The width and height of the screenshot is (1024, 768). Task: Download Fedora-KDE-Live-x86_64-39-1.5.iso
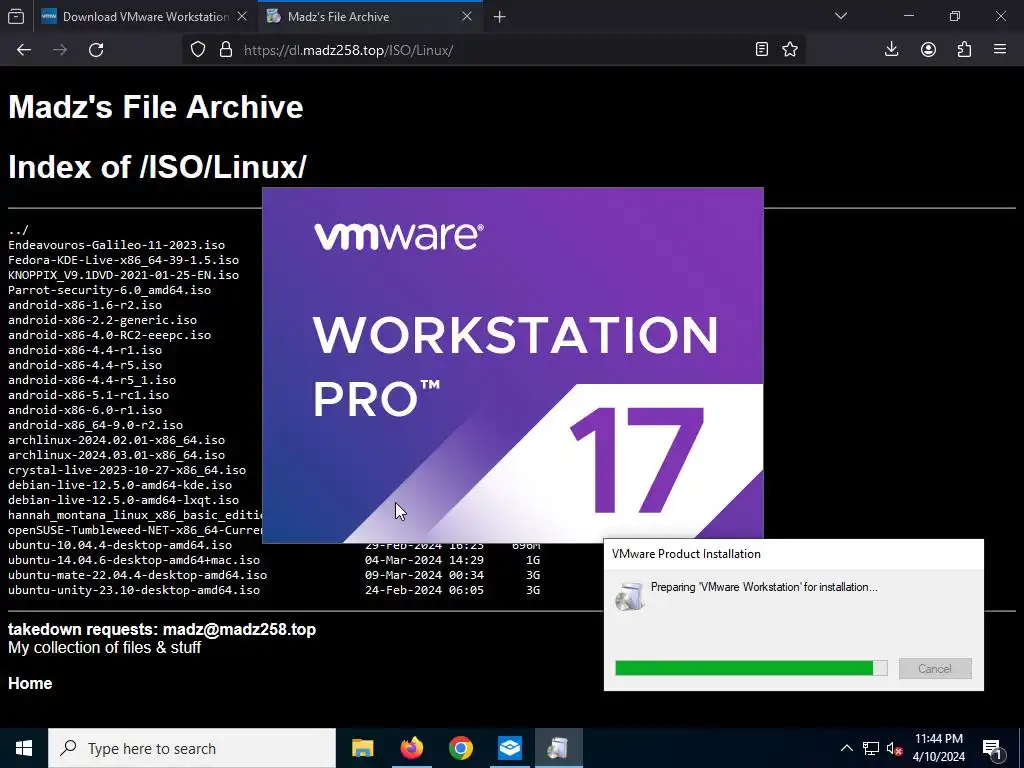(123, 260)
